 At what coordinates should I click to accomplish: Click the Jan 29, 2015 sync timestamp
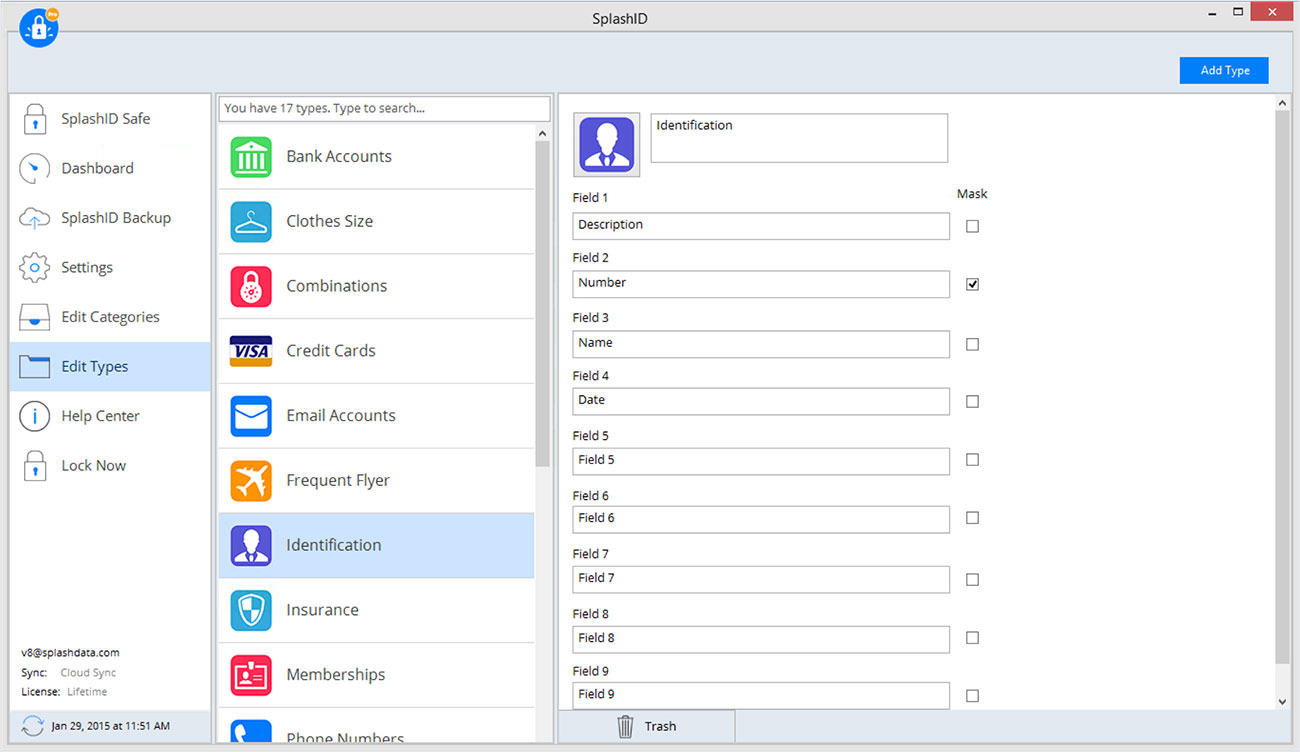[x=110, y=726]
